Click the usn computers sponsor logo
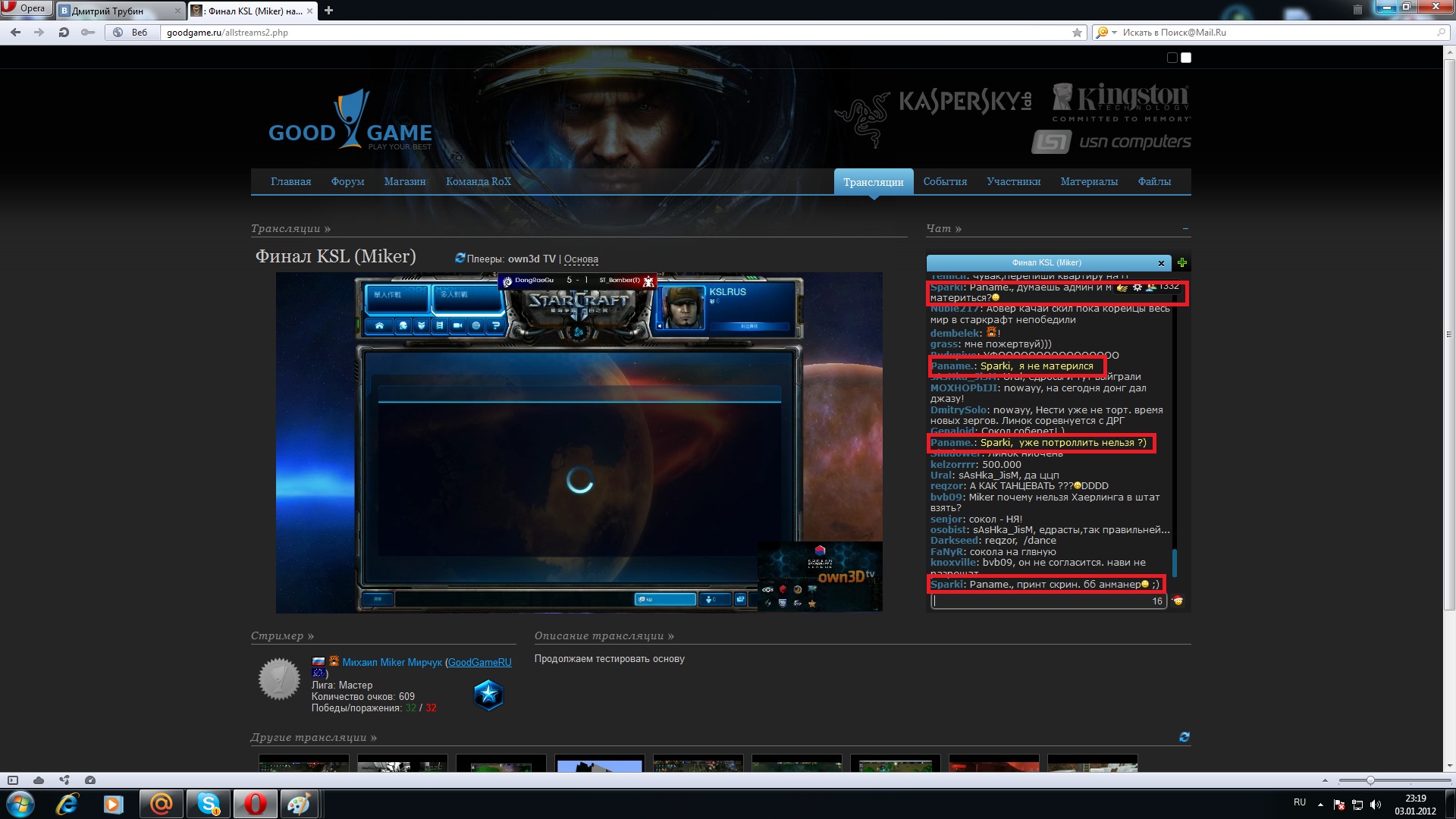1456x819 pixels. (x=1111, y=142)
